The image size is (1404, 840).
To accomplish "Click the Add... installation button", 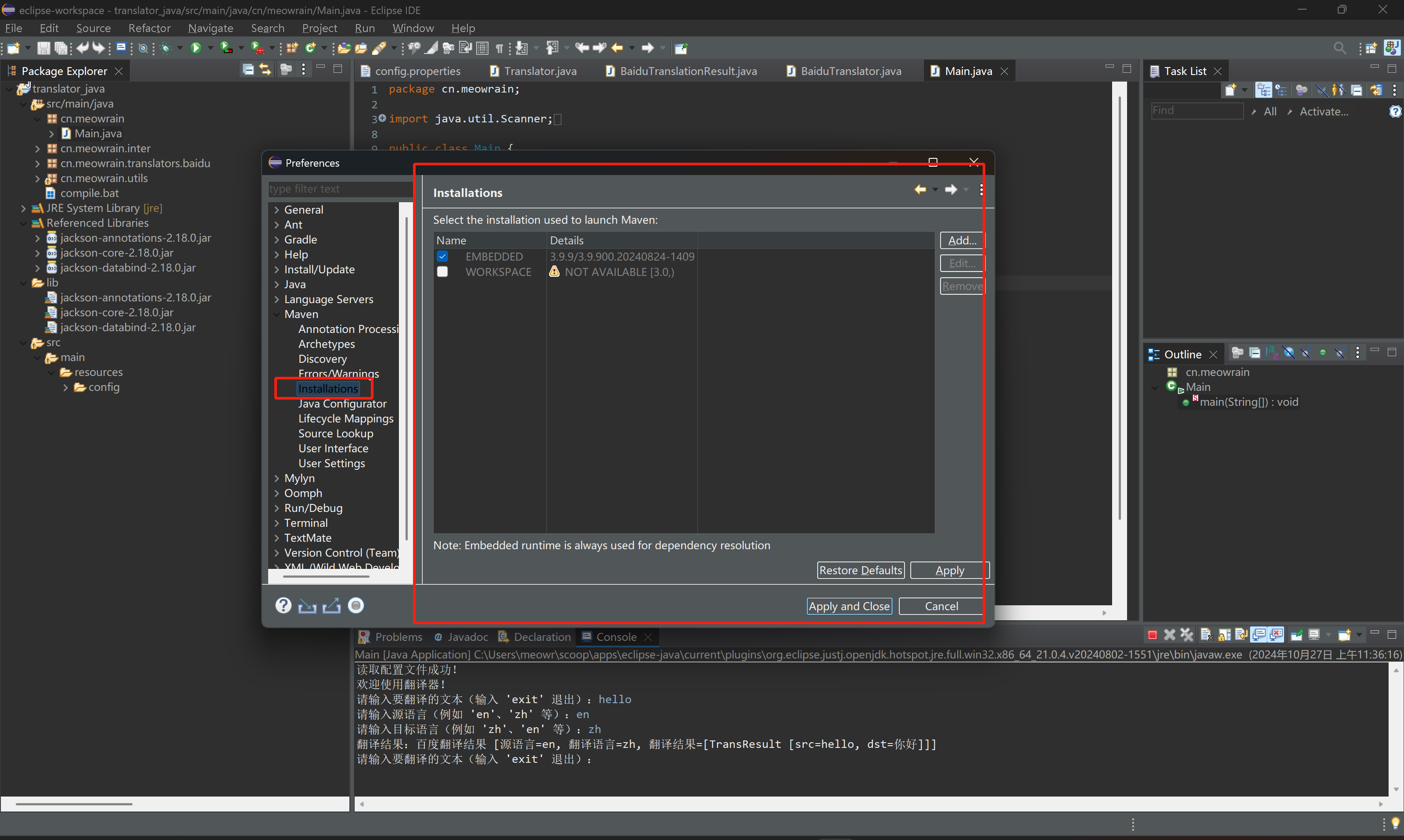I will coord(961,240).
